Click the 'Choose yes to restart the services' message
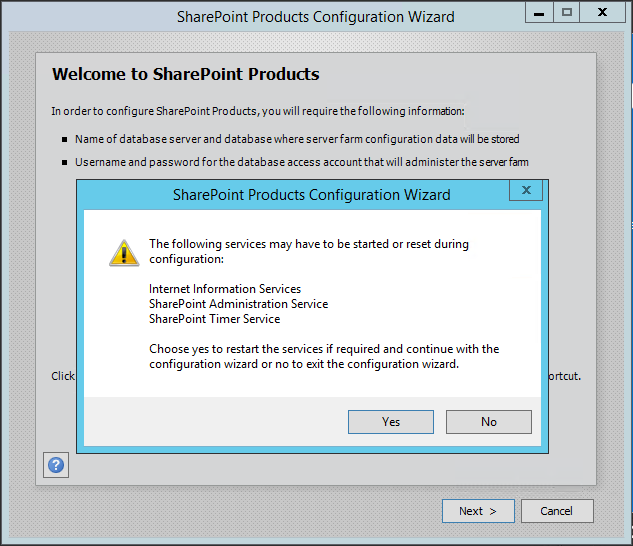Screen dimensions: 633x546 tap(324, 356)
